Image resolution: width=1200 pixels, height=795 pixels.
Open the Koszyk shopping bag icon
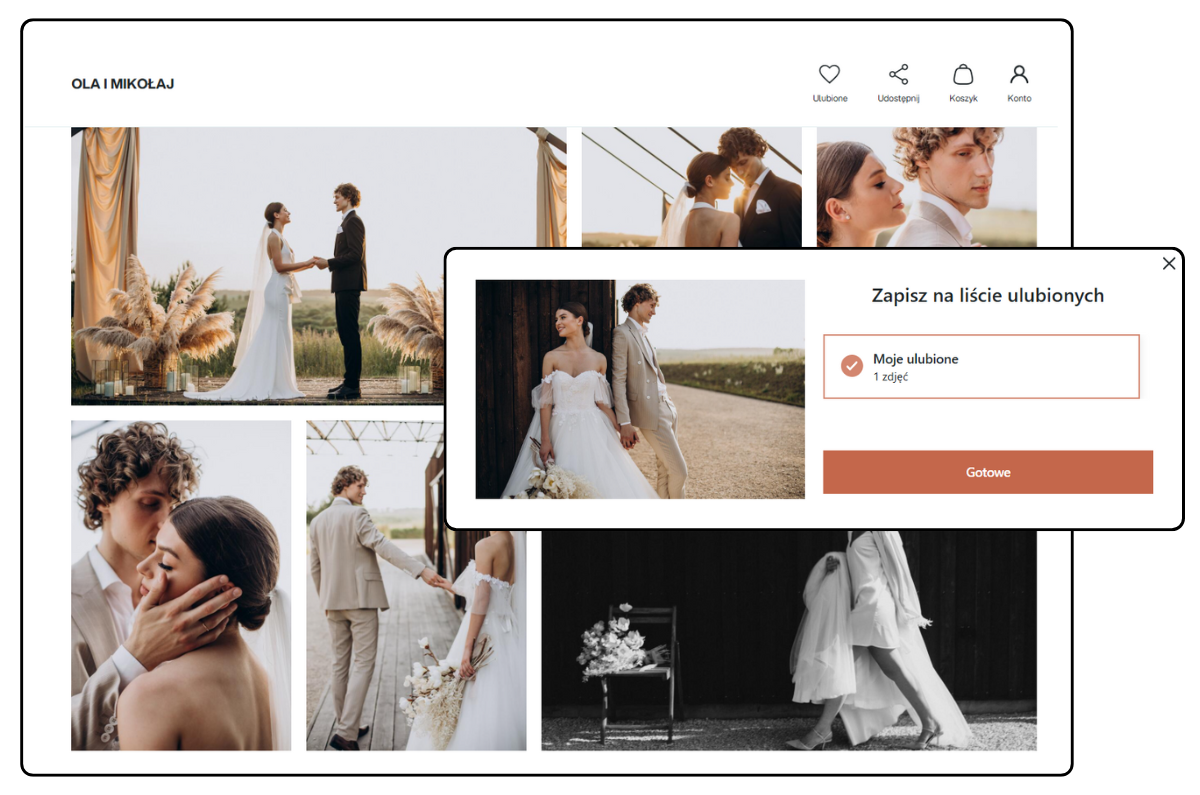(963, 75)
